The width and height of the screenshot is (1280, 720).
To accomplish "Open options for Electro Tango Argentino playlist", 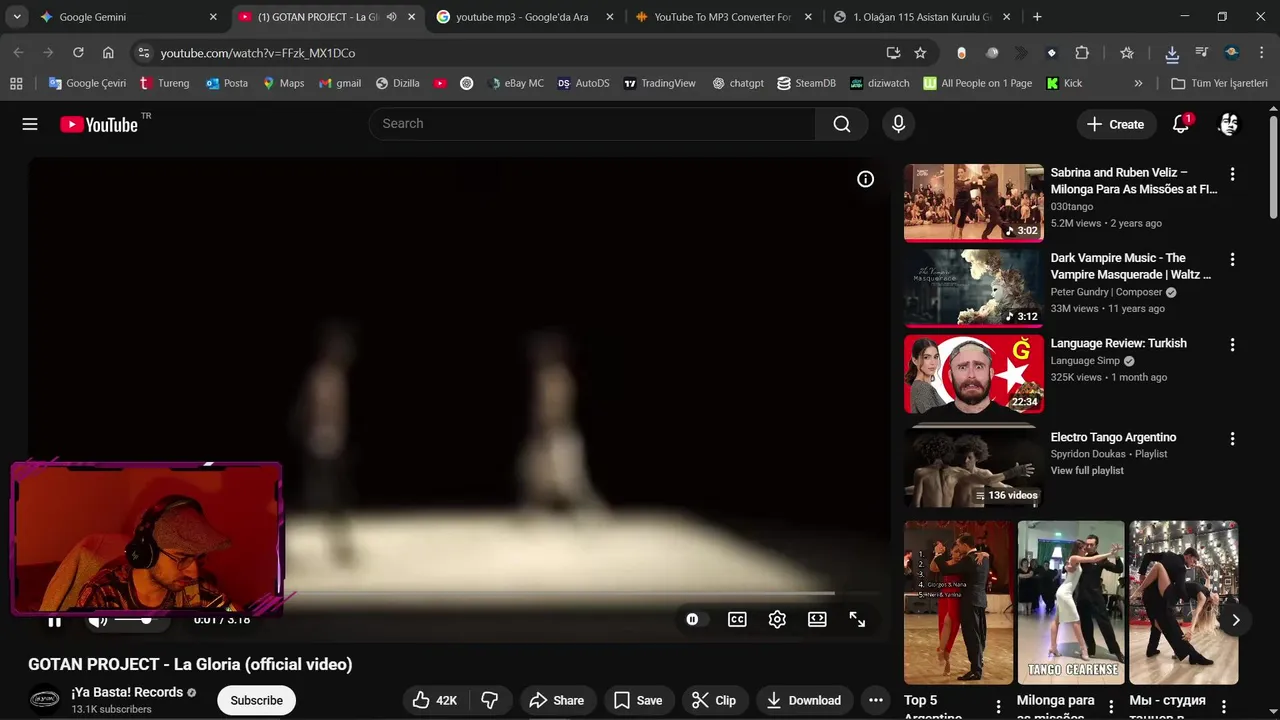I will (1232, 439).
